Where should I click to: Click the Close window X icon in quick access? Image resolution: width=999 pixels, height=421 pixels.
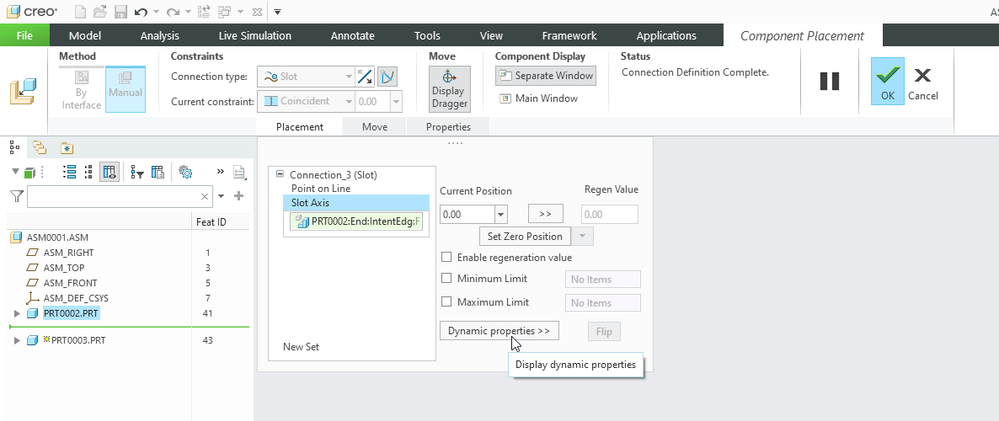pos(256,12)
